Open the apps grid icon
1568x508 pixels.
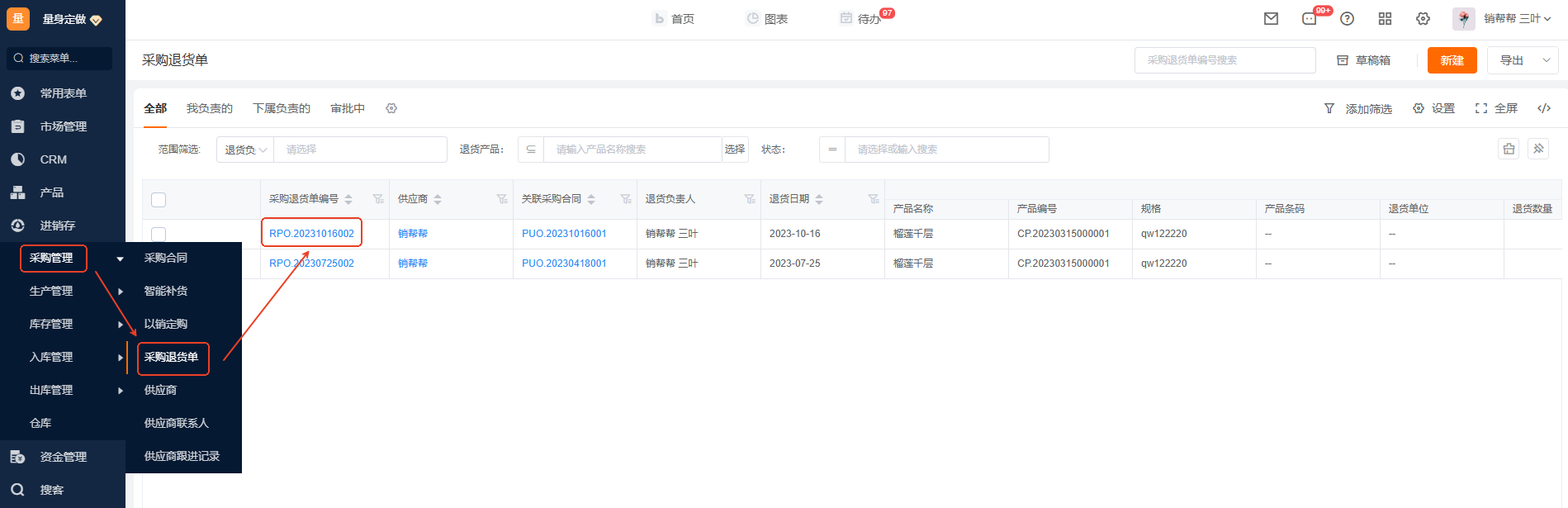point(1385,19)
